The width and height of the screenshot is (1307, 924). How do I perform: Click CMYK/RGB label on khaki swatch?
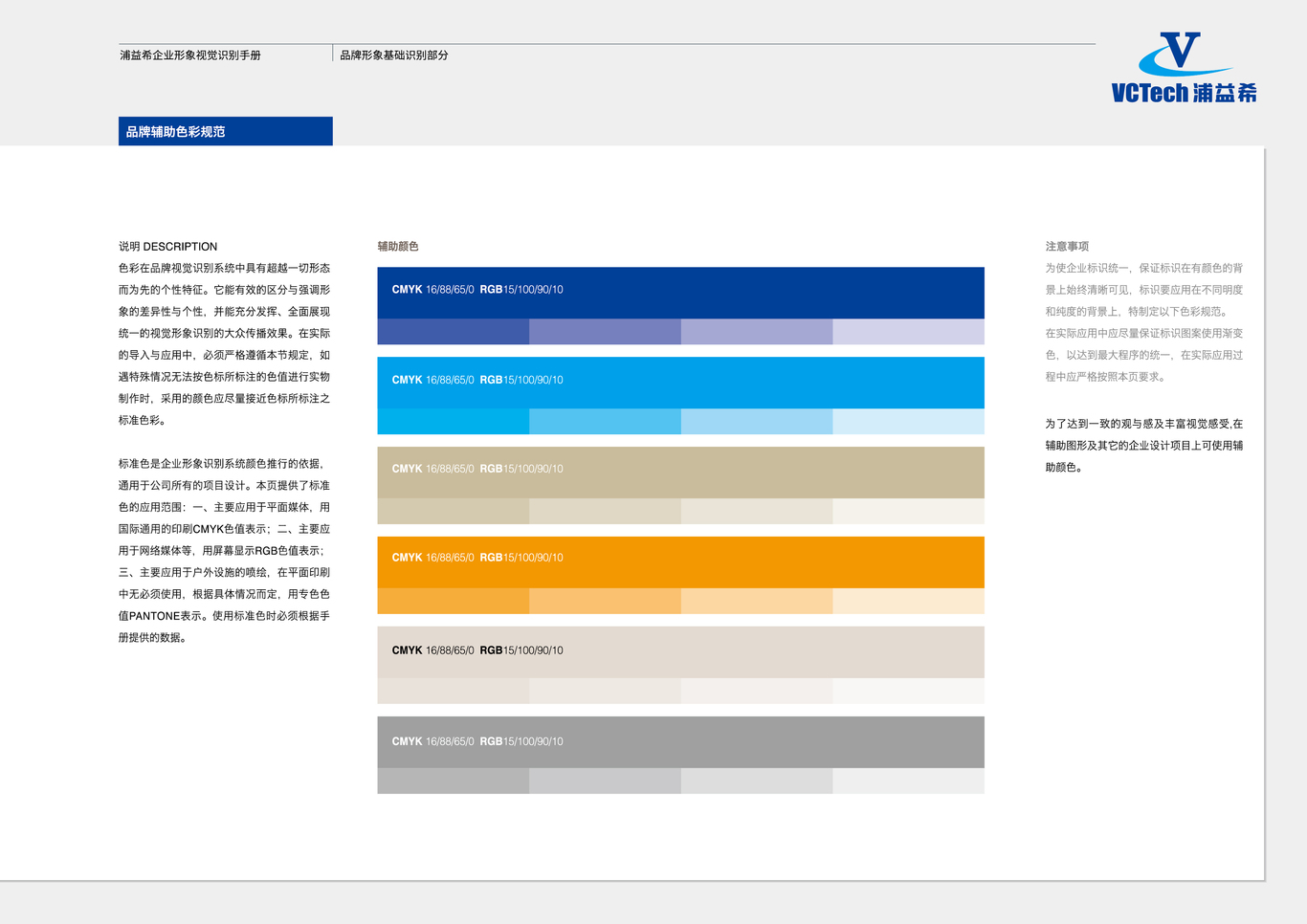[x=477, y=469]
